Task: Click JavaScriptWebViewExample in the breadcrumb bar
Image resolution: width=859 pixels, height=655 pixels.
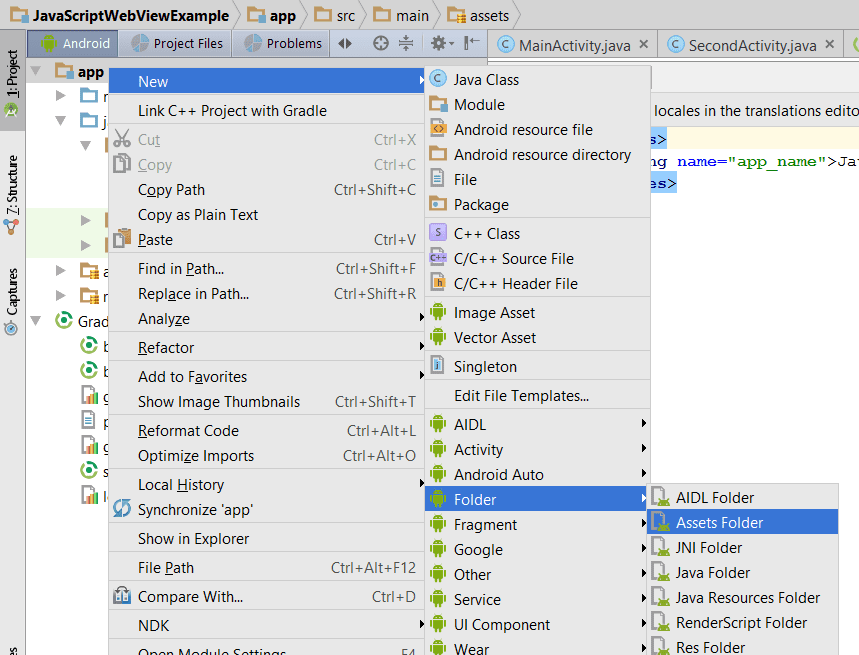Action: point(121,15)
